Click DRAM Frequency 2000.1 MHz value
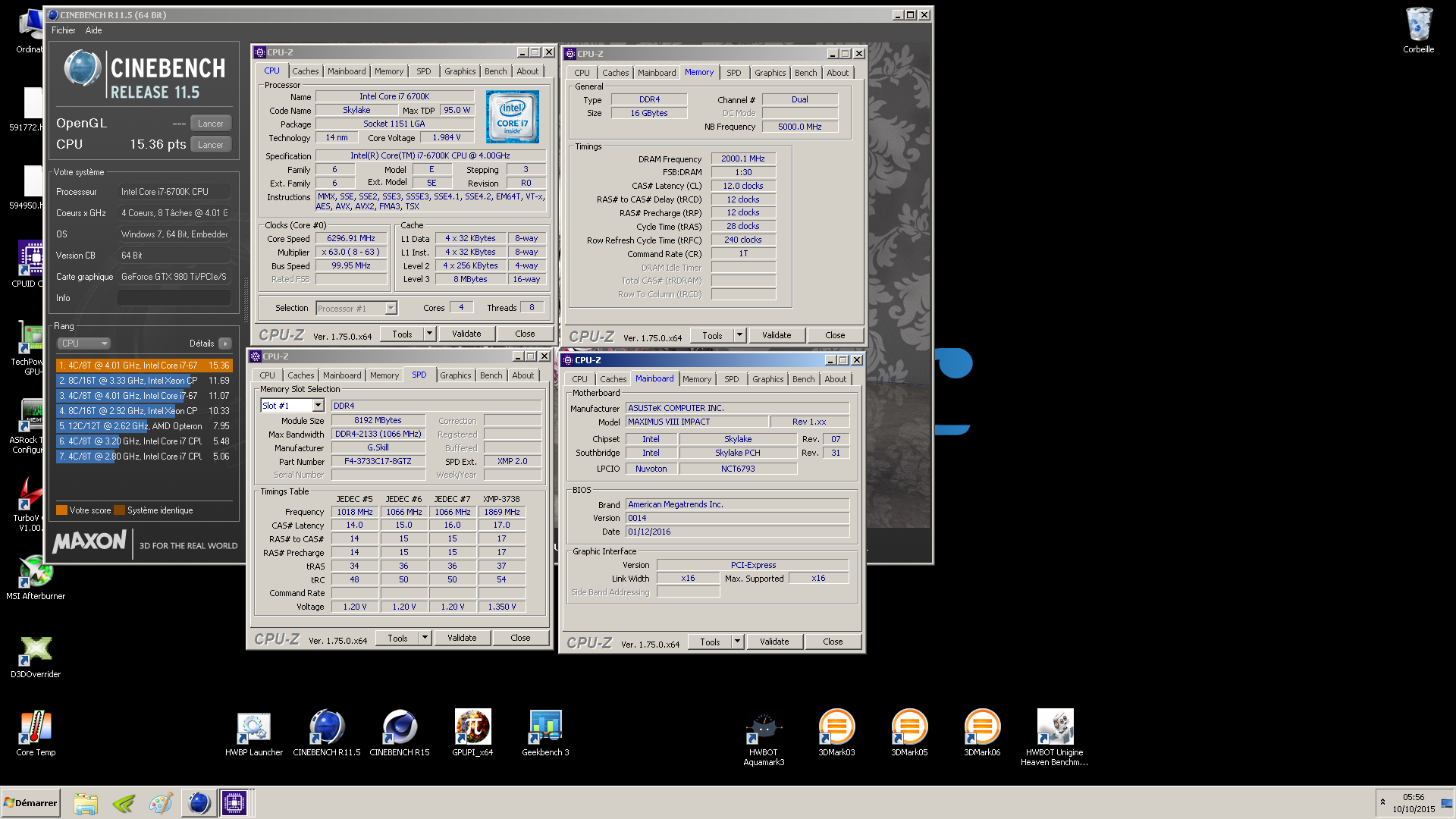Screen dimensions: 1456x819 click(x=743, y=158)
